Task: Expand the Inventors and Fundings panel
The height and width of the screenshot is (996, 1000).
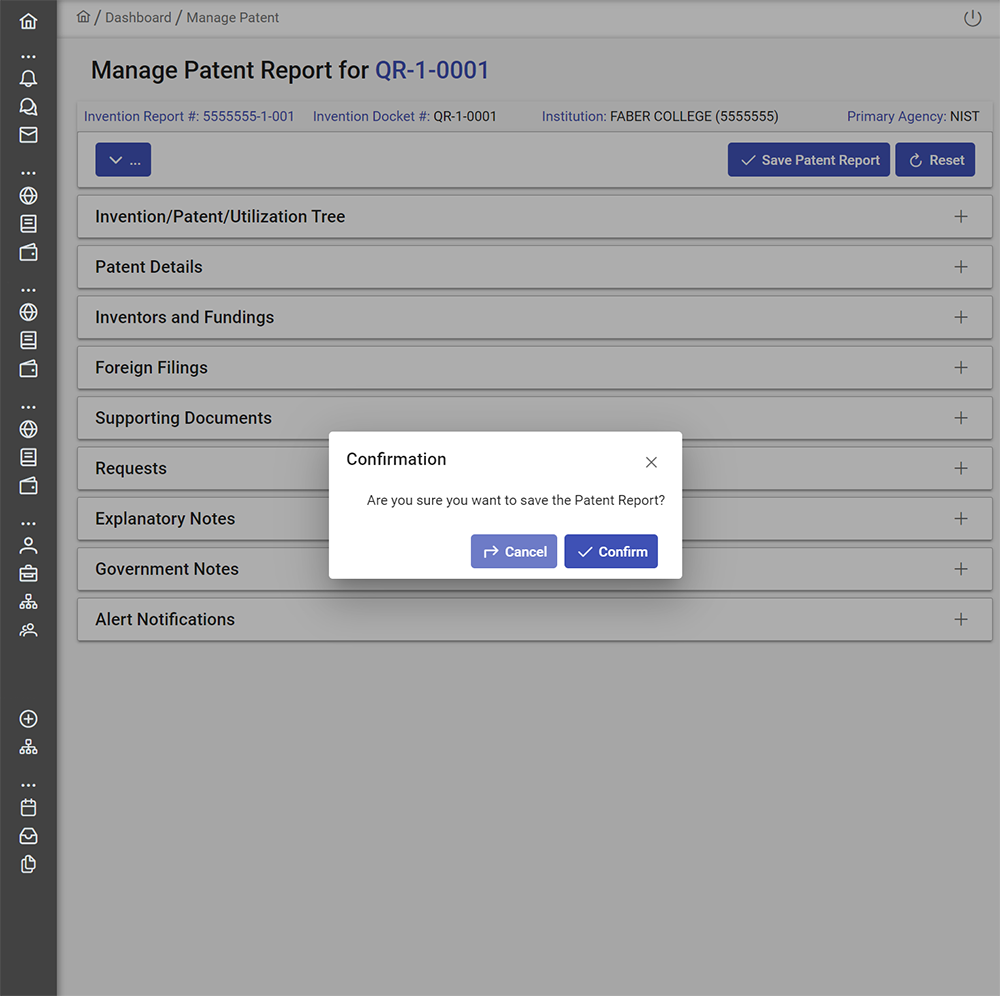Action: (960, 317)
